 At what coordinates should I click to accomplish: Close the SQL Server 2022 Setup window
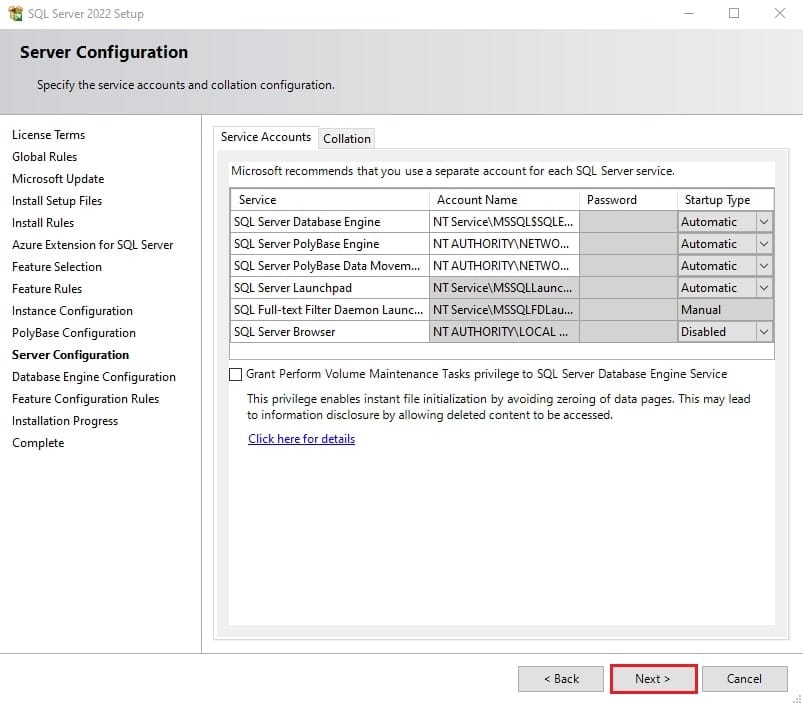779,13
